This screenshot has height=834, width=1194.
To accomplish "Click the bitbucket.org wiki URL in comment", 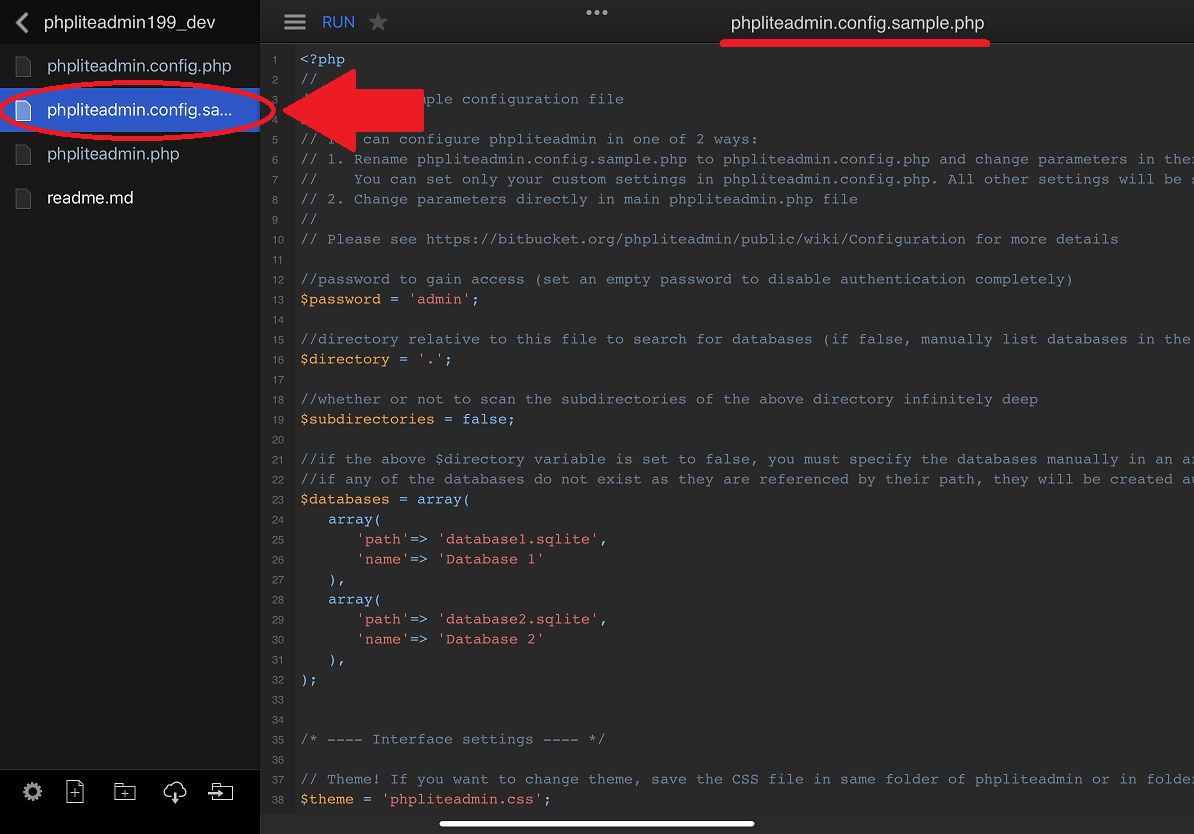I will coord(695,239).
